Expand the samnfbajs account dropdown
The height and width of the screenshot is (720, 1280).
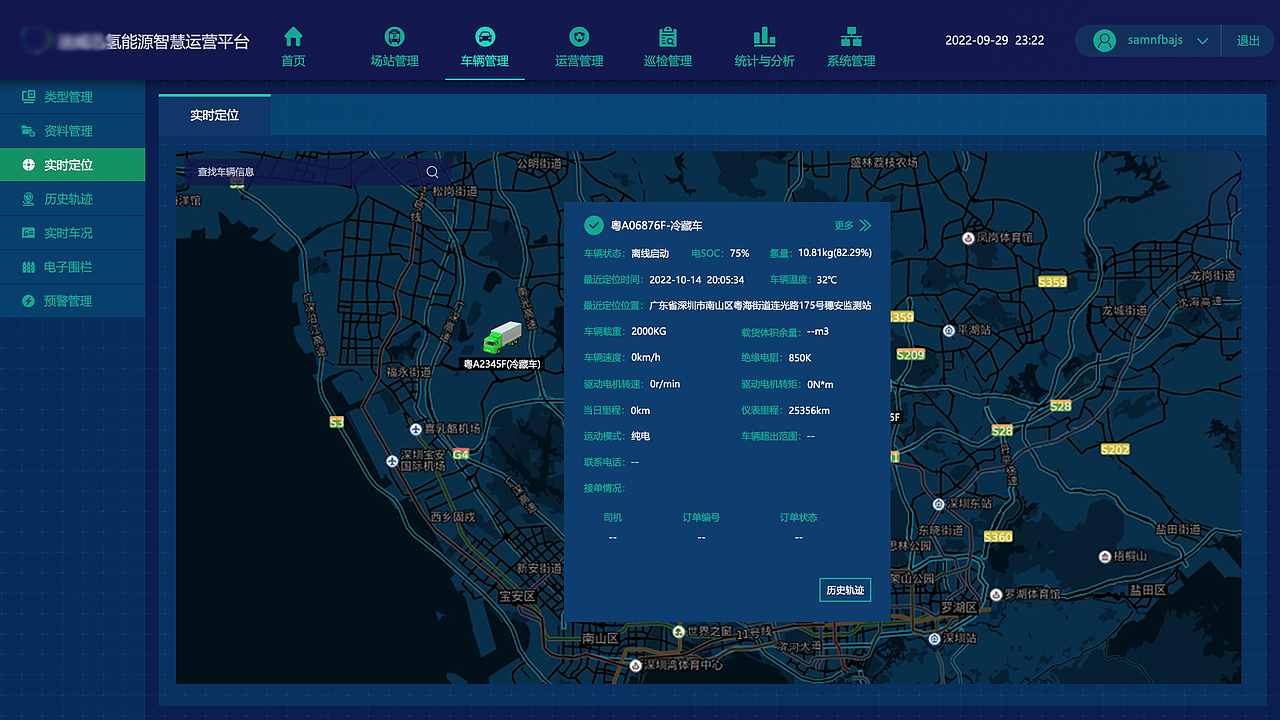(x=1202, y=41)
